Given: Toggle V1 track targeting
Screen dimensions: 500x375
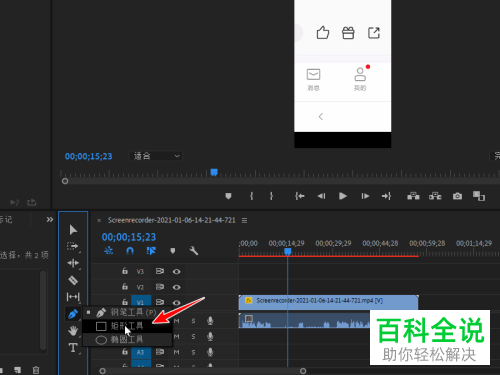Looking at the screenshot, I should tap(141, 301).
